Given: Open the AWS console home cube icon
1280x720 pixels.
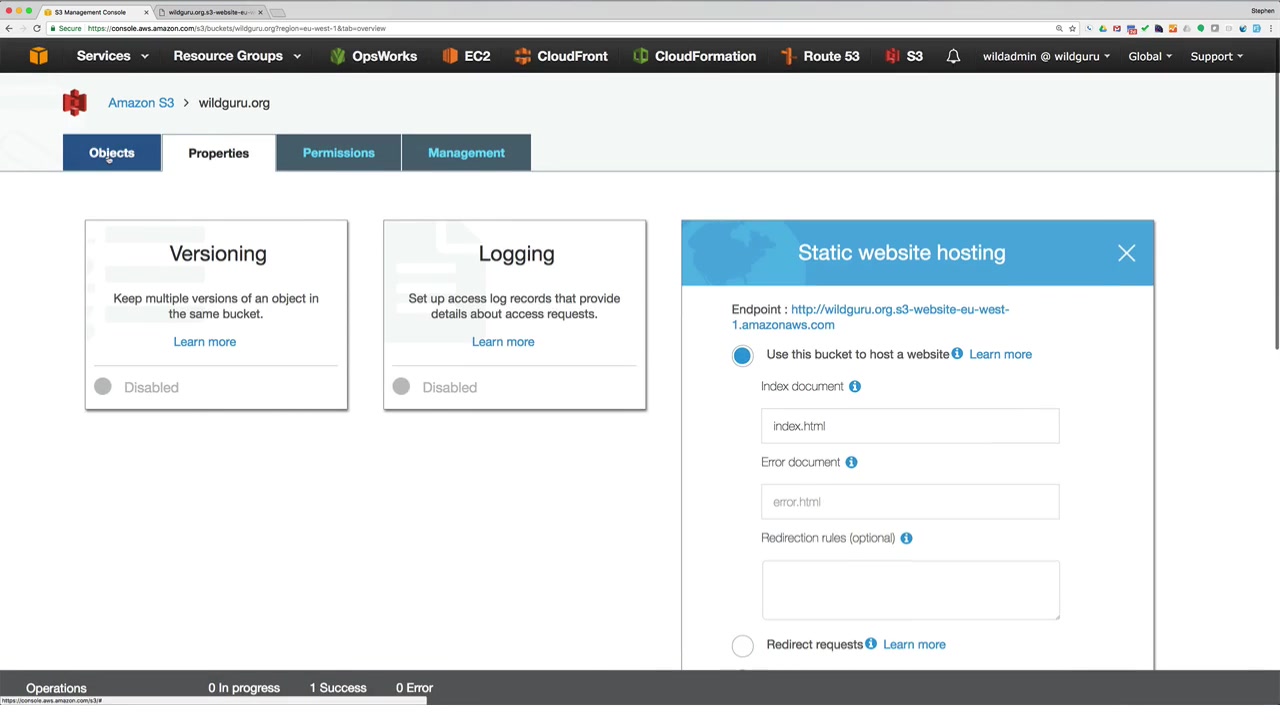Looking at the screenshot, I should pyautogui.click(x=38, y=57).
